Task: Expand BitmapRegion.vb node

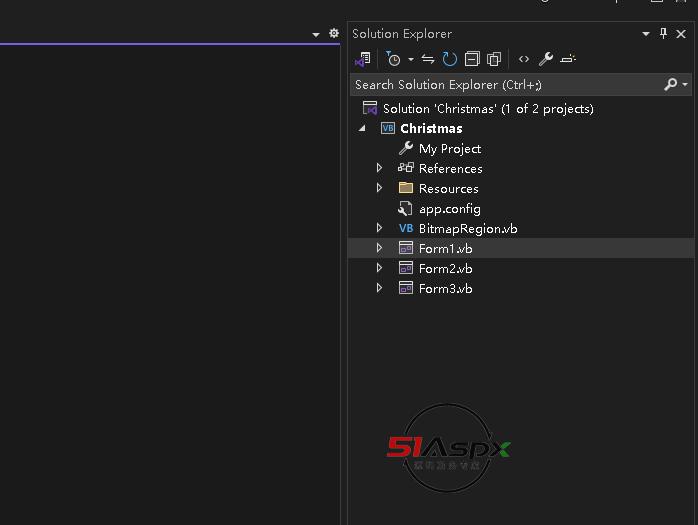Action: tap(379, 228)
